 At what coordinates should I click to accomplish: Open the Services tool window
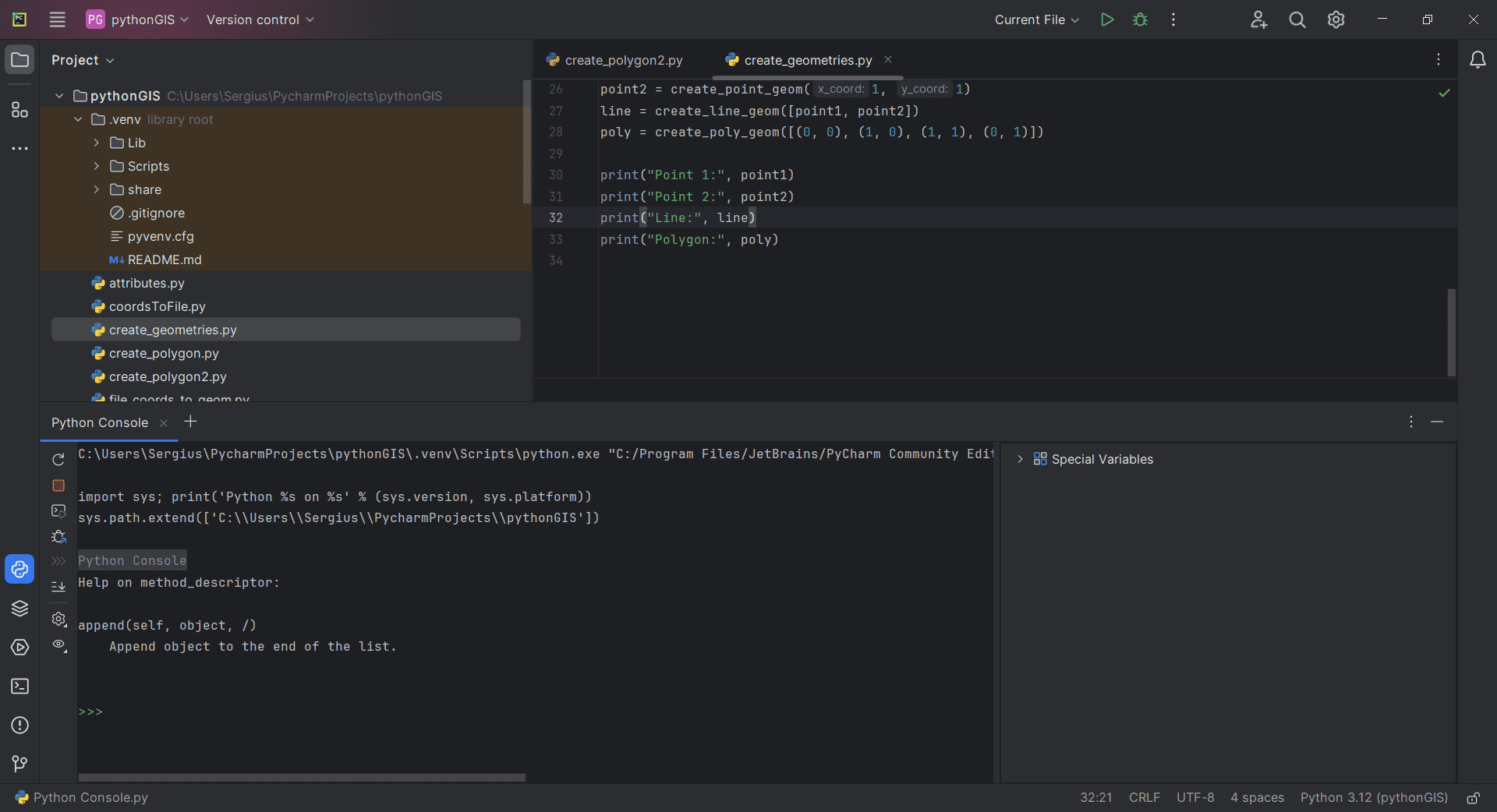pyautogui.click(x=19, y=648)
